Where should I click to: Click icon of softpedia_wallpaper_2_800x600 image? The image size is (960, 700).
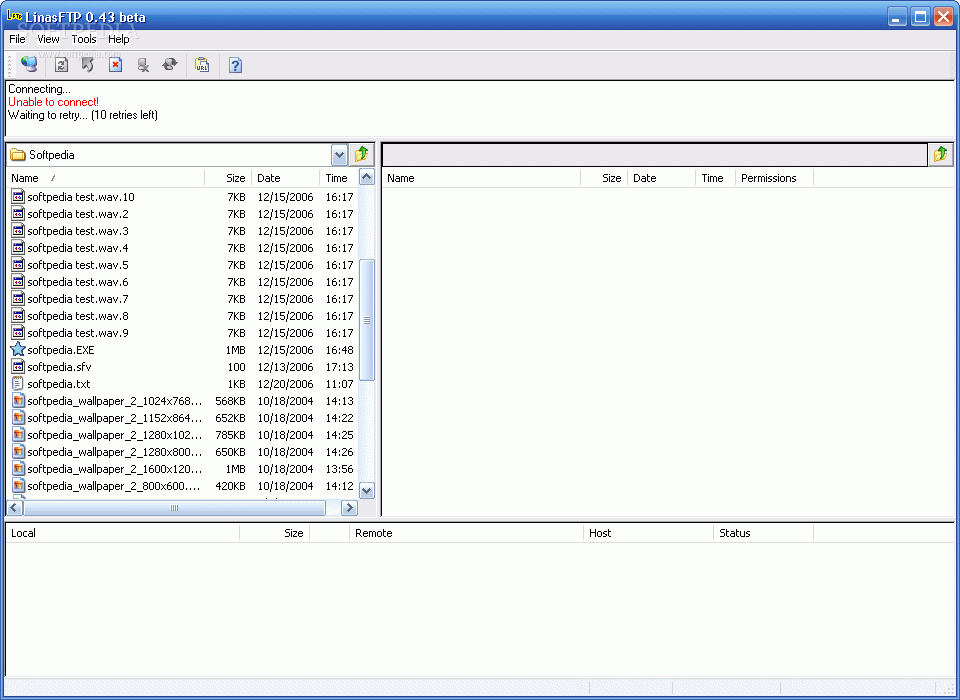tap(18, 486)
